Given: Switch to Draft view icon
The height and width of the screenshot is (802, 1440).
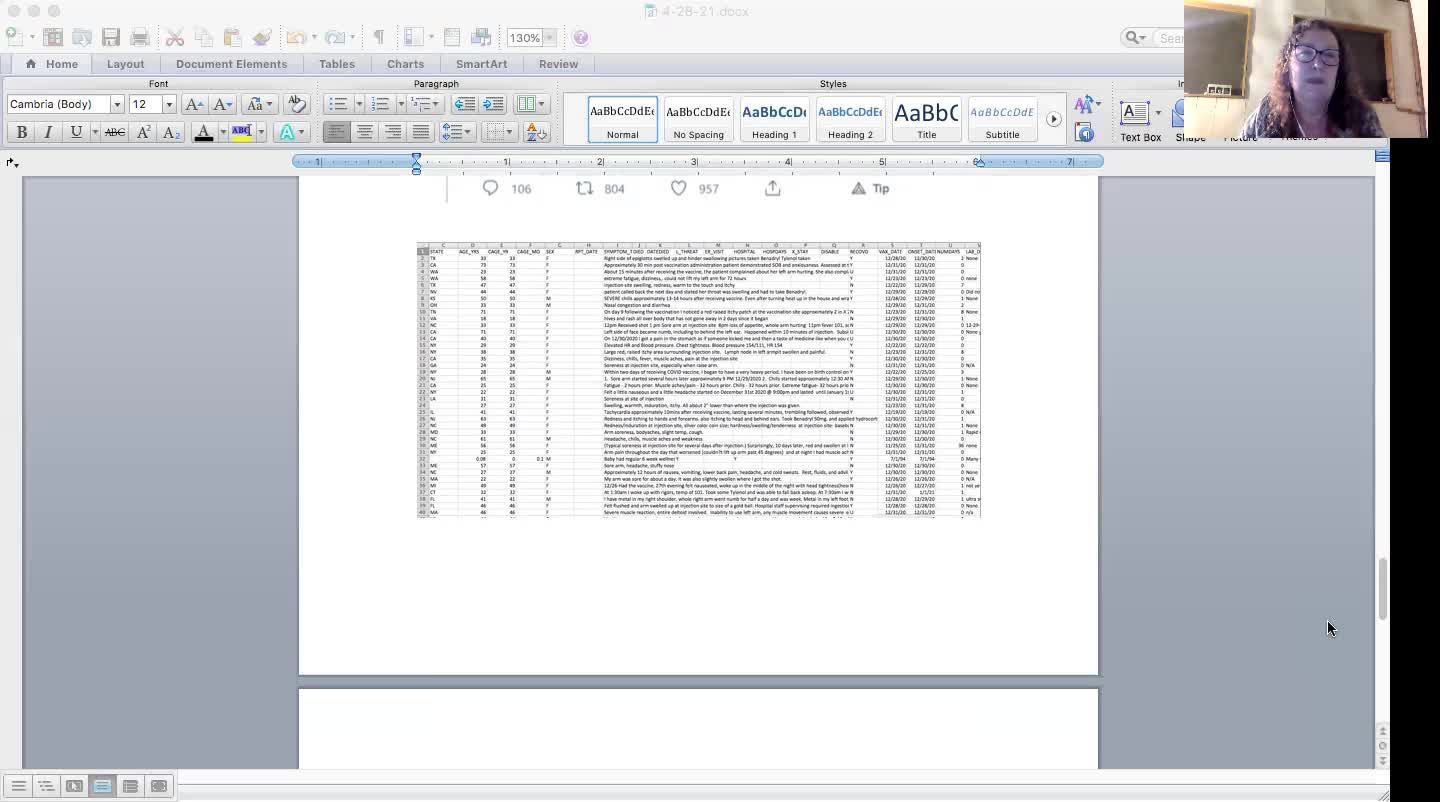Looking at the screenshot, I should click(18, 786).
